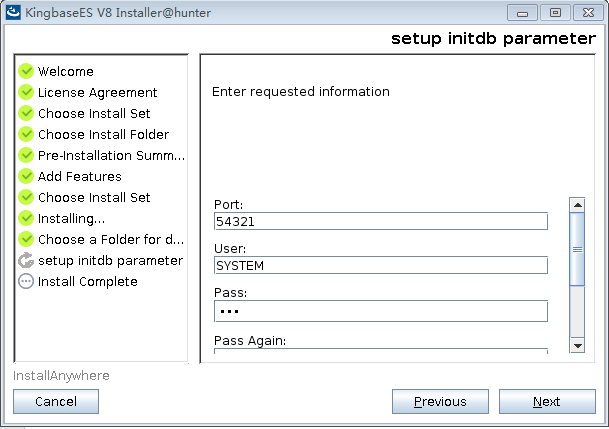The width and height of the screenshot is (609, 429).
Task: Click the checkmark icon beside Choose Install Folder
Action: click(26, 134)
